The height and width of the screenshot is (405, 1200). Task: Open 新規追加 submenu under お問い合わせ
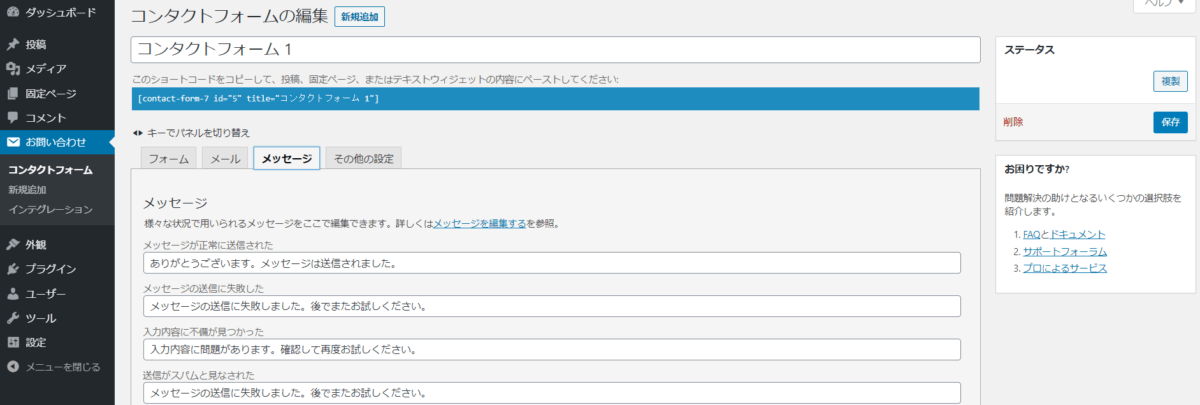coord(28,189)
